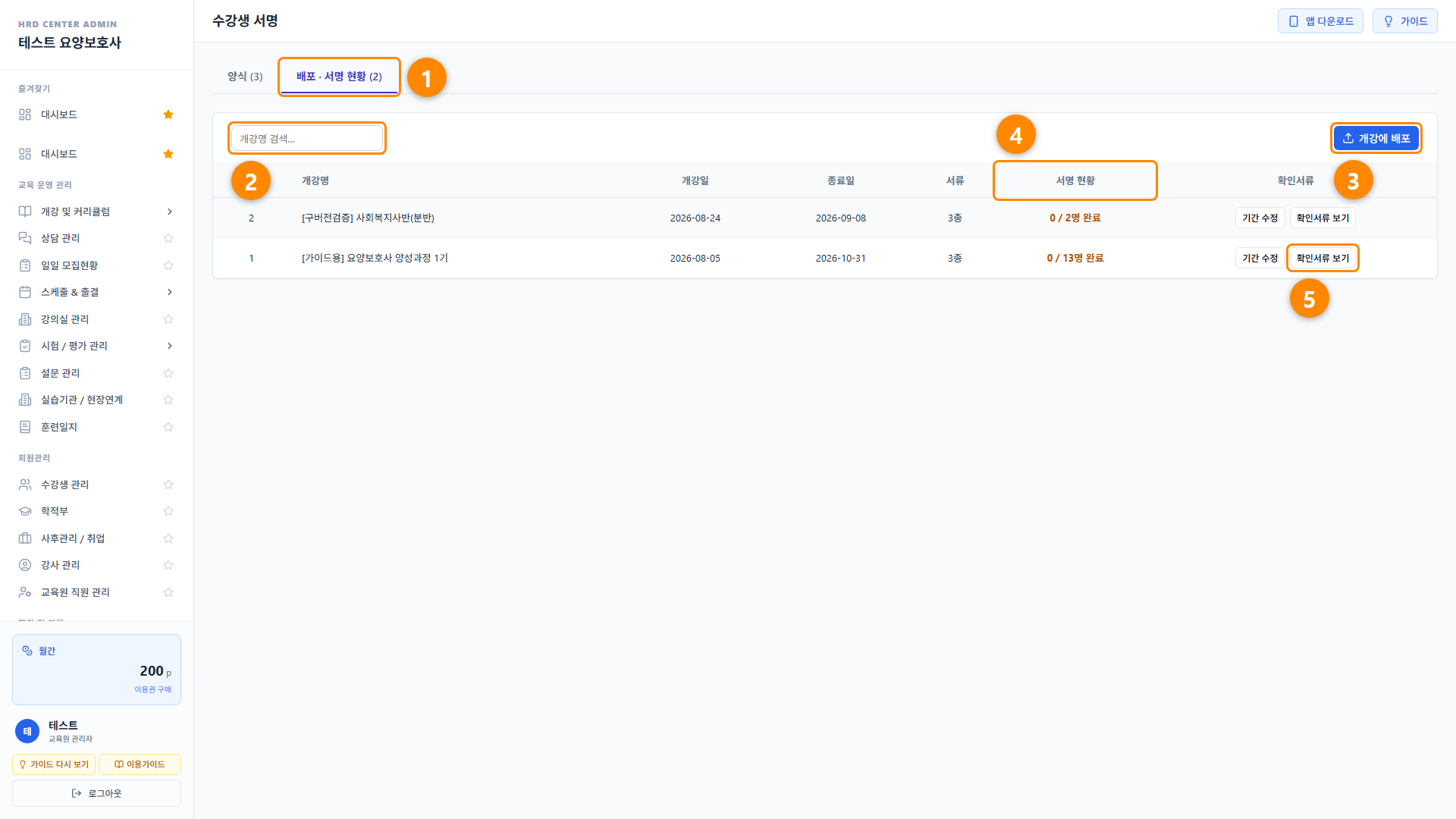Switch to the 양식 (3) tab
This screenshot has width=1456, height=819.
pos(245,77)
